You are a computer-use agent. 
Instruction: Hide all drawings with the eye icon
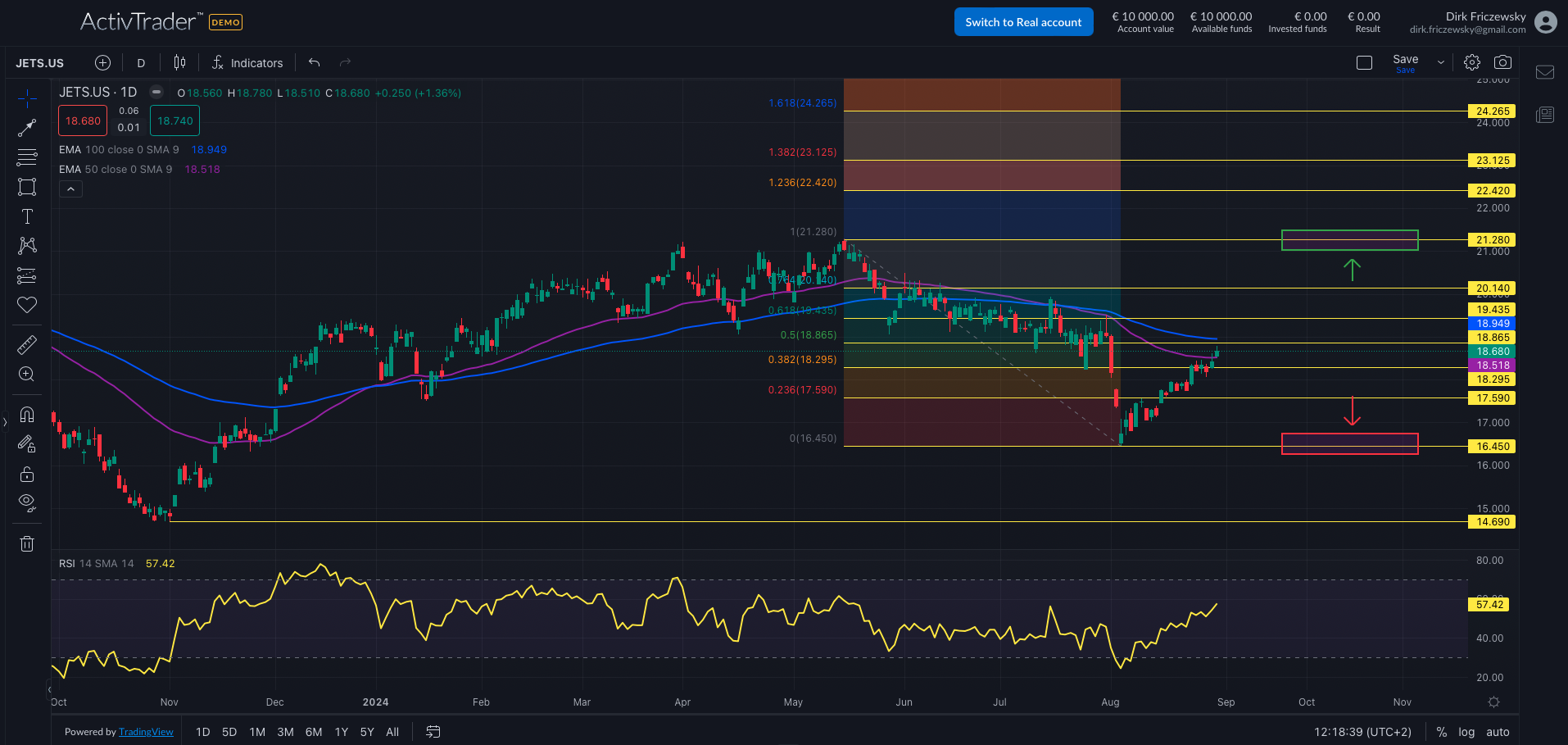[x=27, y=502]
